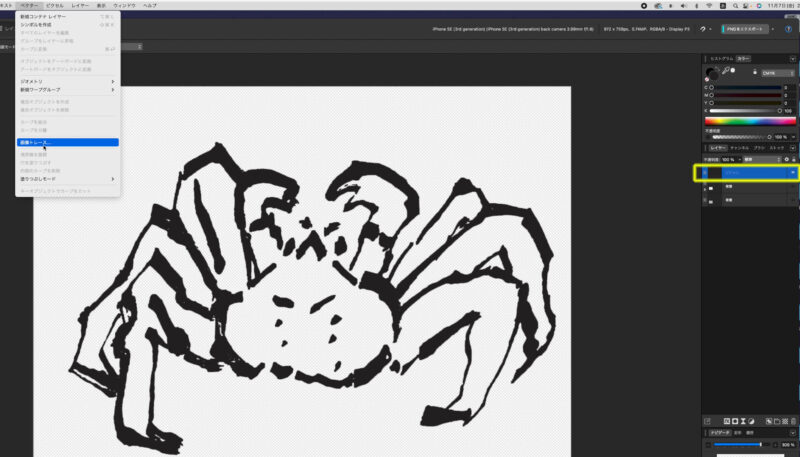
Task: Open the ピクセル menu in menu bar
Action: pos(55,6)
